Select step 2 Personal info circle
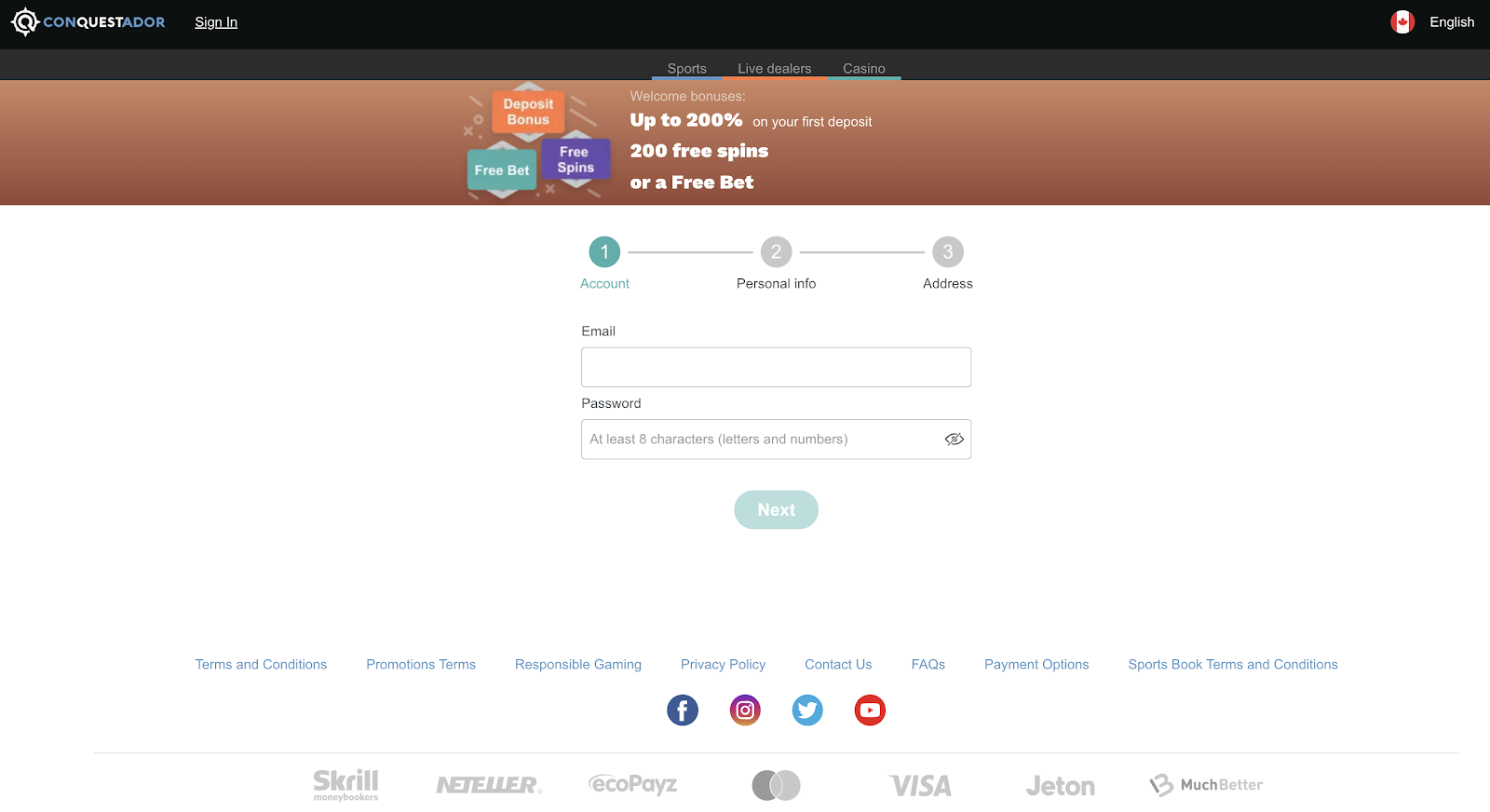1490x812 pixels. [x=776, y=251]
